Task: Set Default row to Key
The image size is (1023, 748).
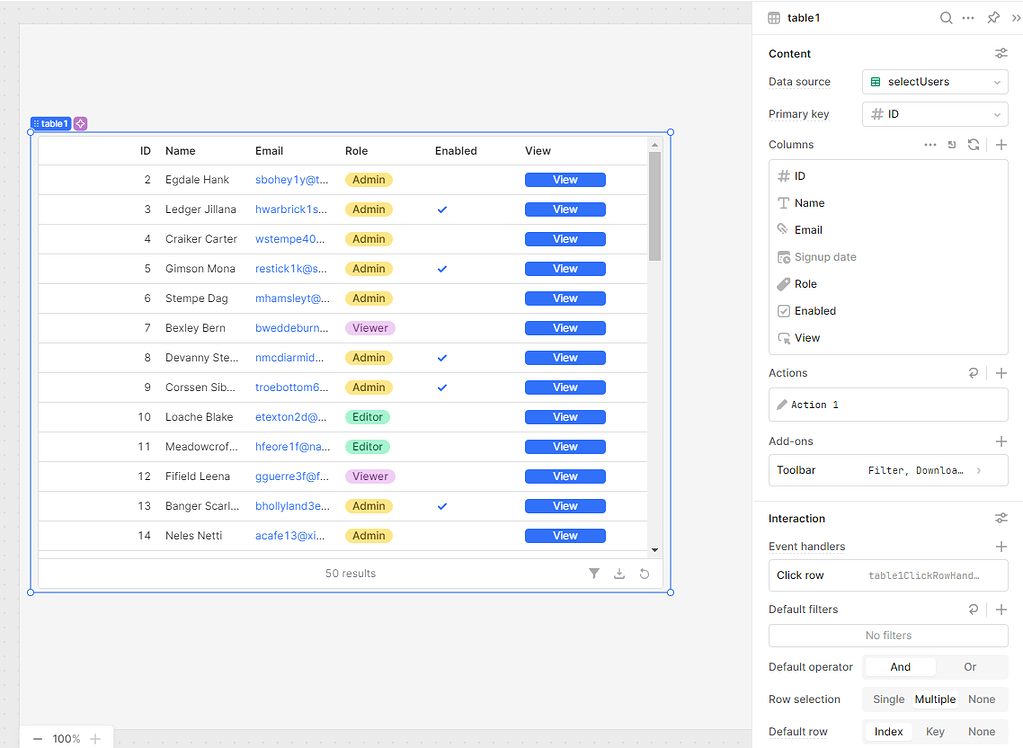Action: coord(935,732)
